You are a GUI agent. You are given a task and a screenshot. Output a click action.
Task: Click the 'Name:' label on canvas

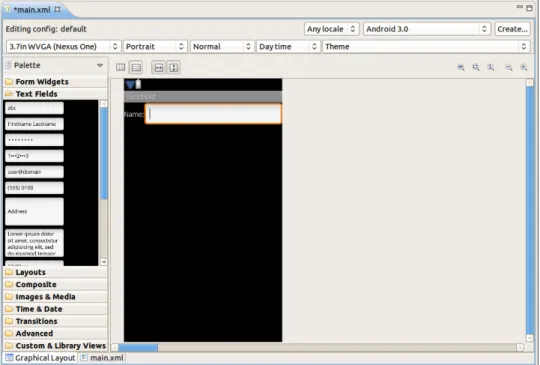pos(134,114)
